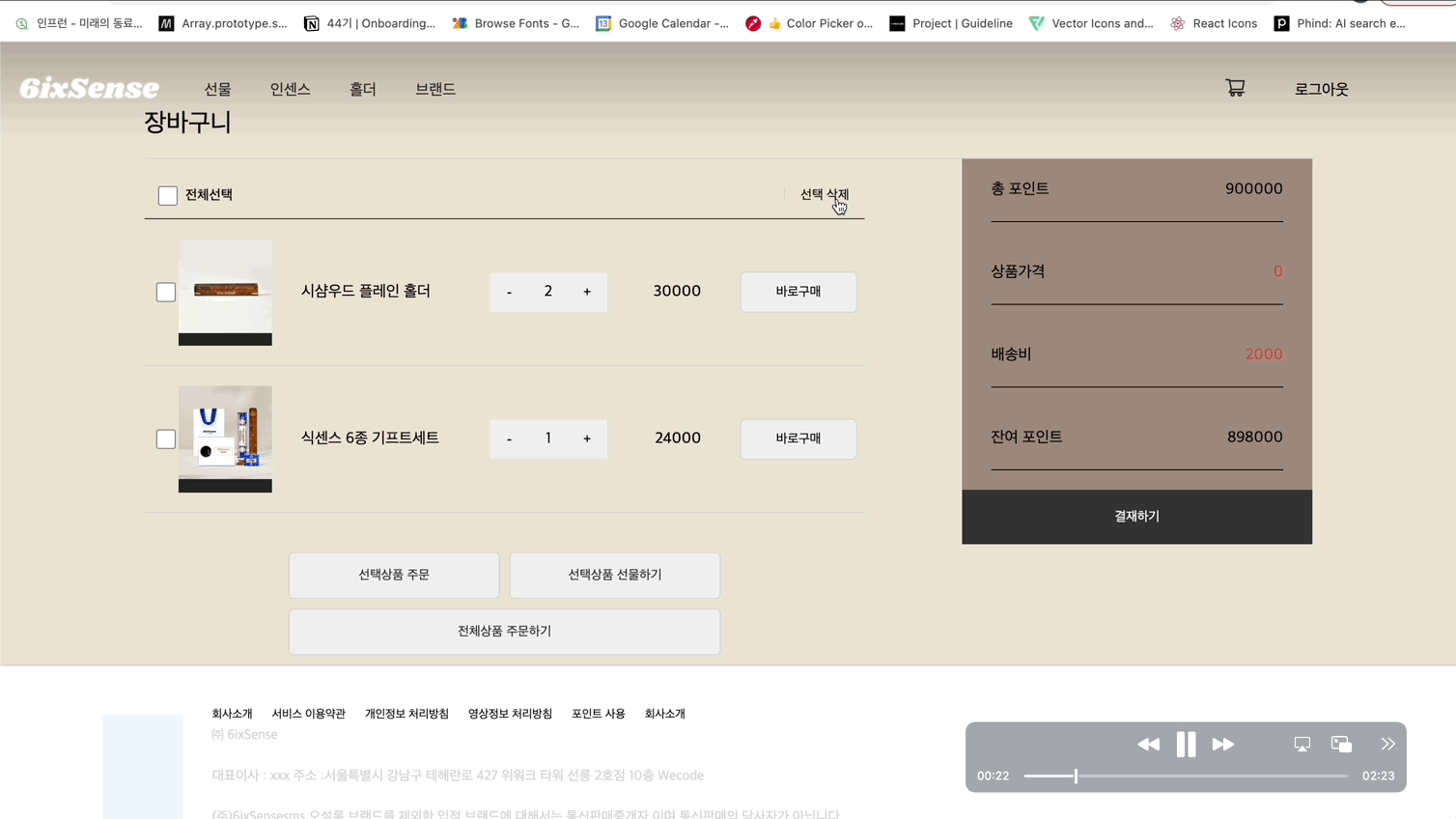Image resolution: width=1456 pixels, height=819 pixels.
Task: Open the shopping cart icon
Action: tap(1235, 88)
